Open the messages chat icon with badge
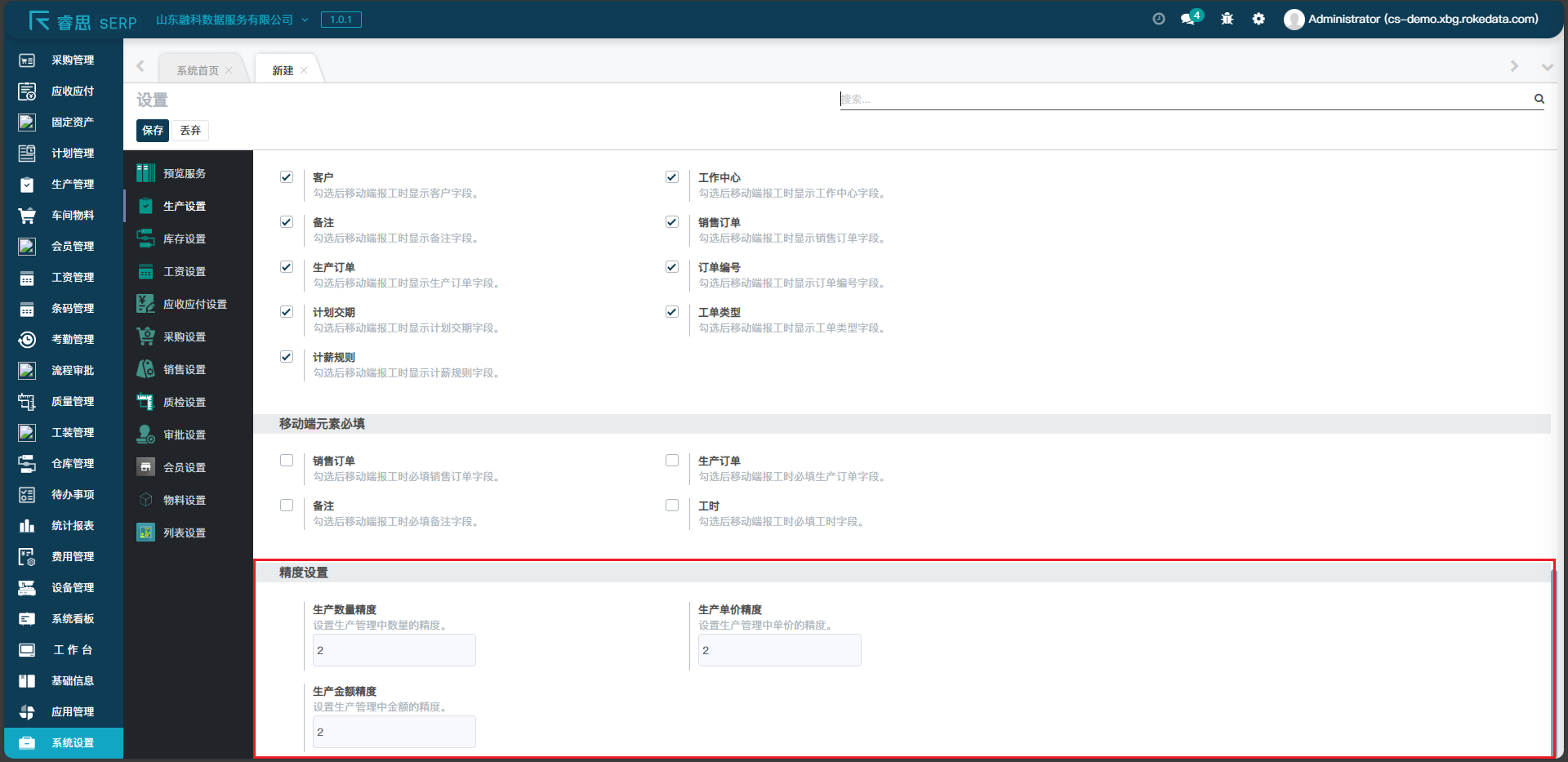The width and height of the screenshot is (1568, 762). [1188, 19]
